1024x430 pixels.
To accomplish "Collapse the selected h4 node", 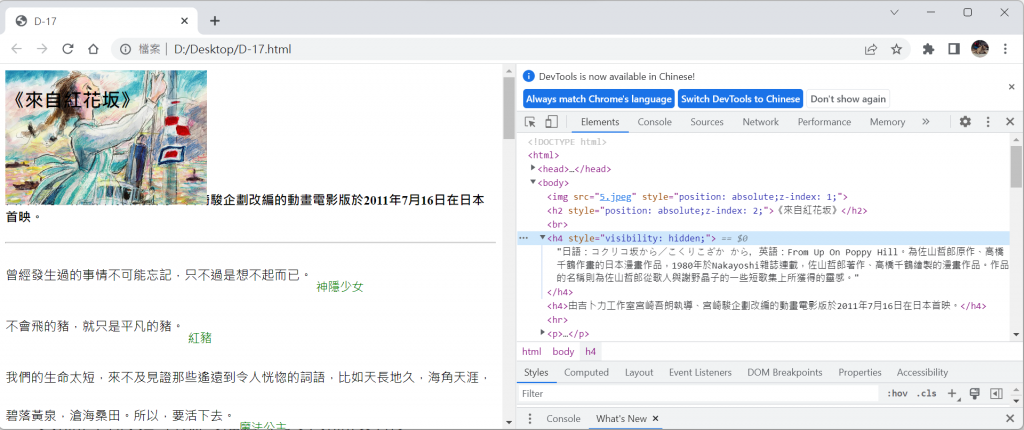I will [542, 238].
